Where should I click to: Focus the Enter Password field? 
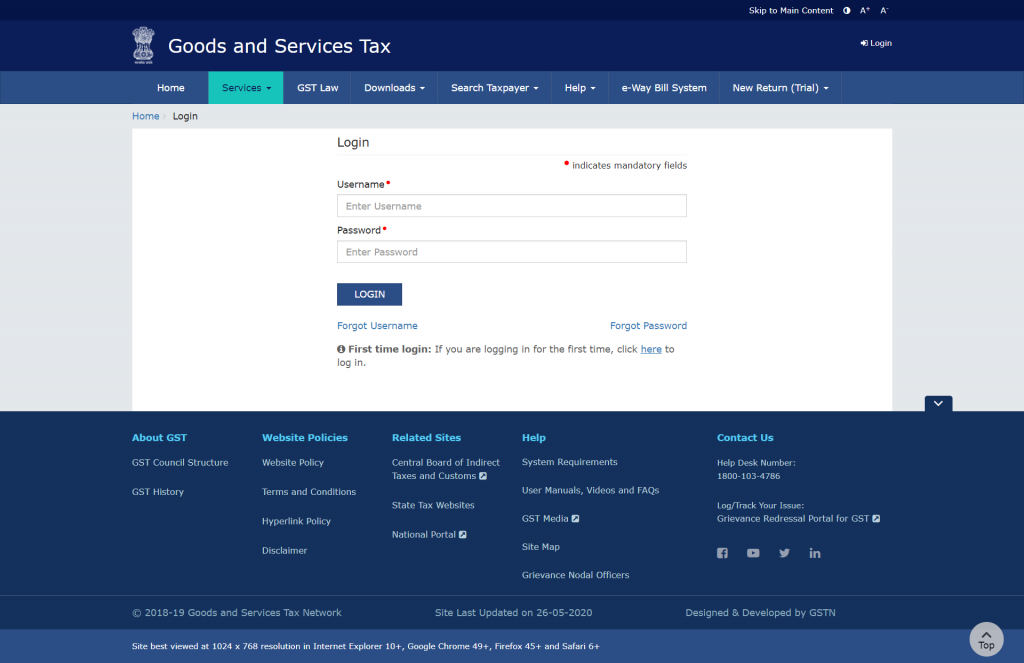click(x=511, y=251)
